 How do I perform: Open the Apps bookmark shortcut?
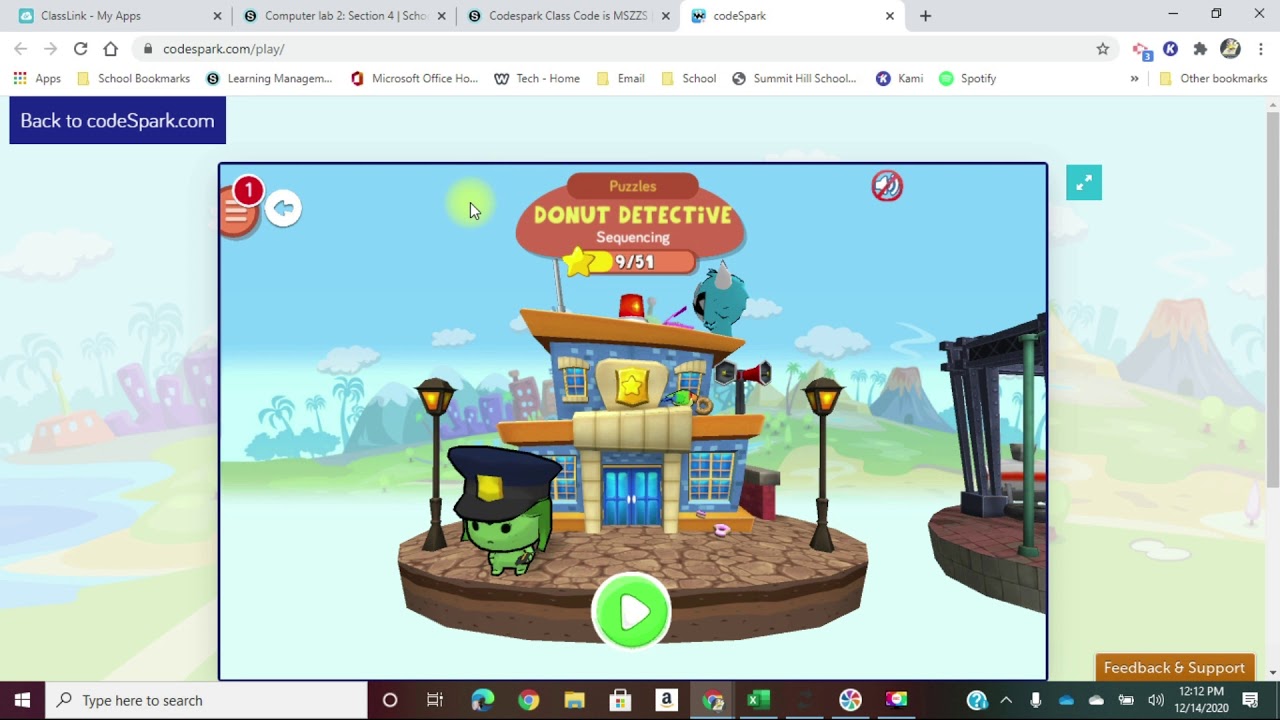(37, 78)
